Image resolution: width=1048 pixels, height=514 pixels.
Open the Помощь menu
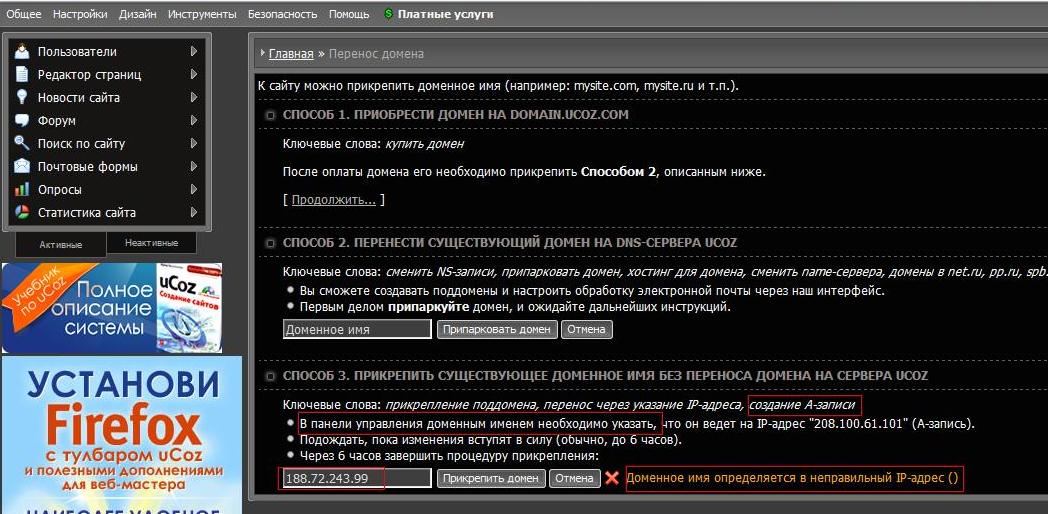[x=349, y=14]
